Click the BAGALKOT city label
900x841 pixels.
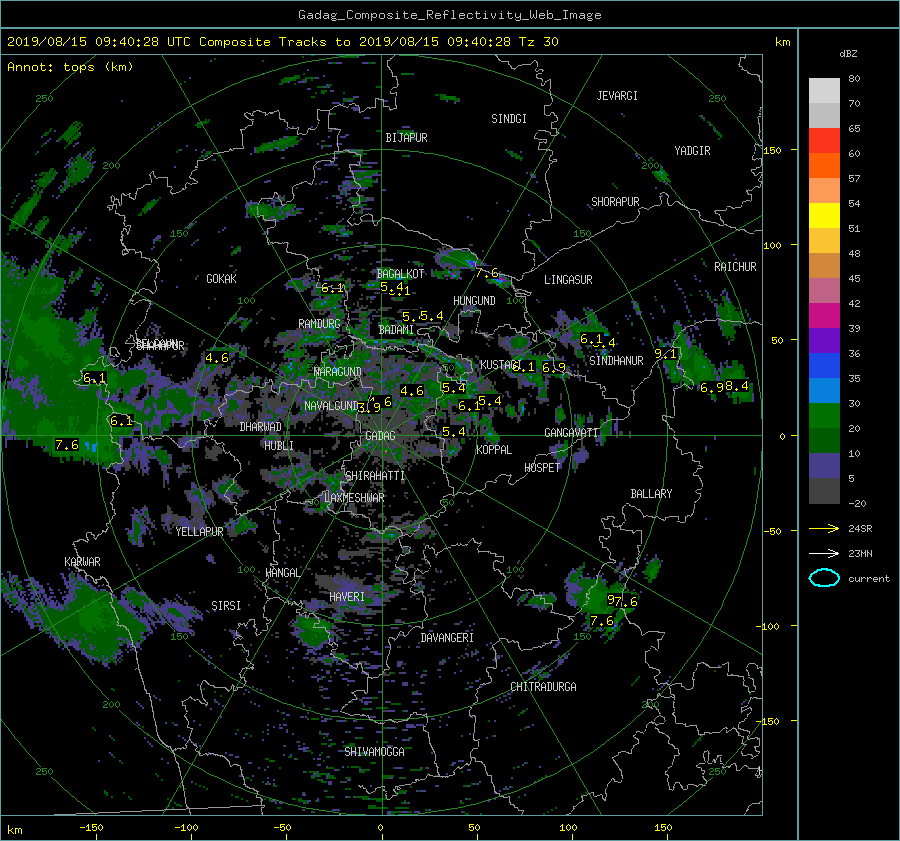pos(400,274)
